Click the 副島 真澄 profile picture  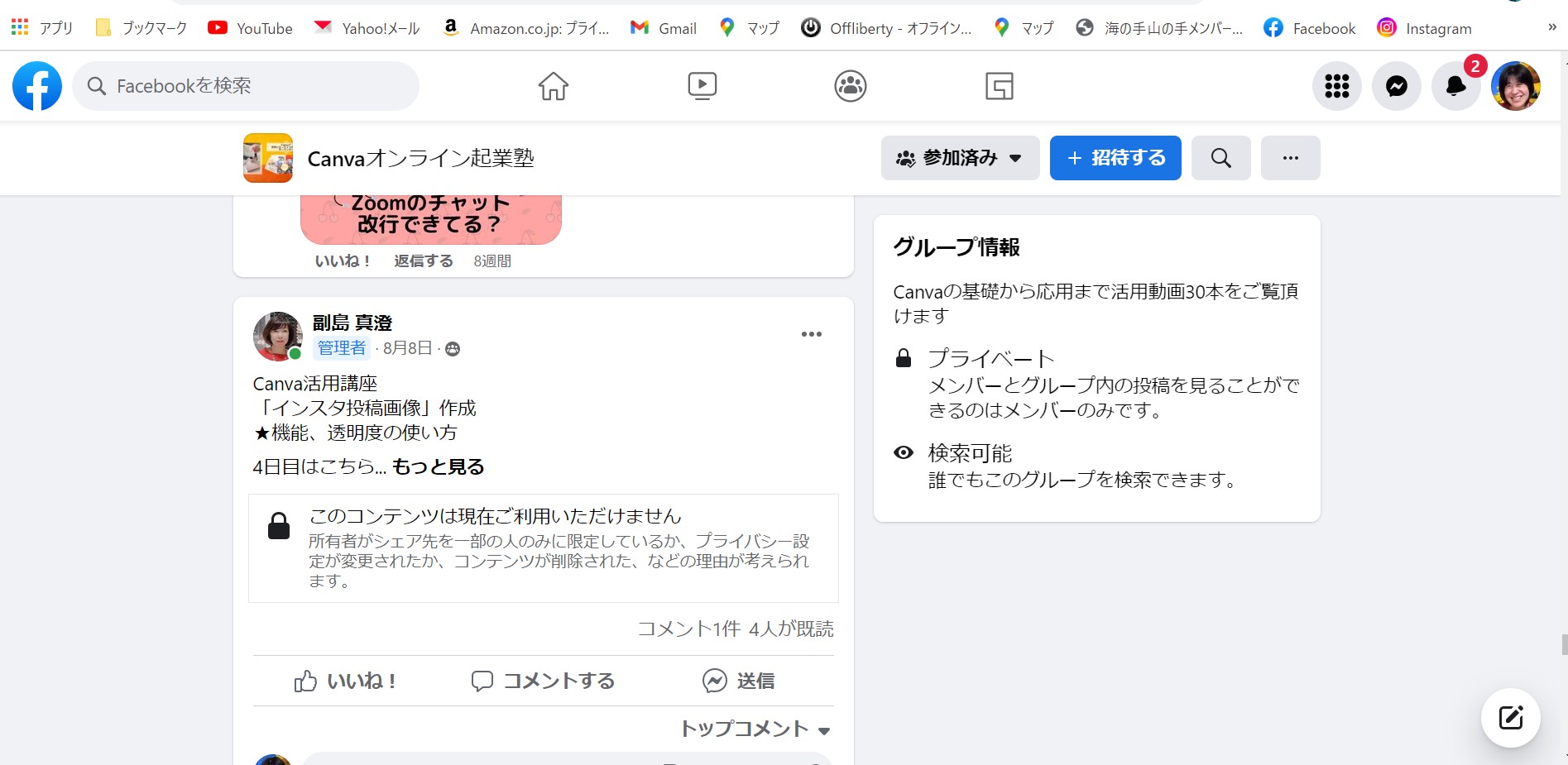click(x=278, y=337)
